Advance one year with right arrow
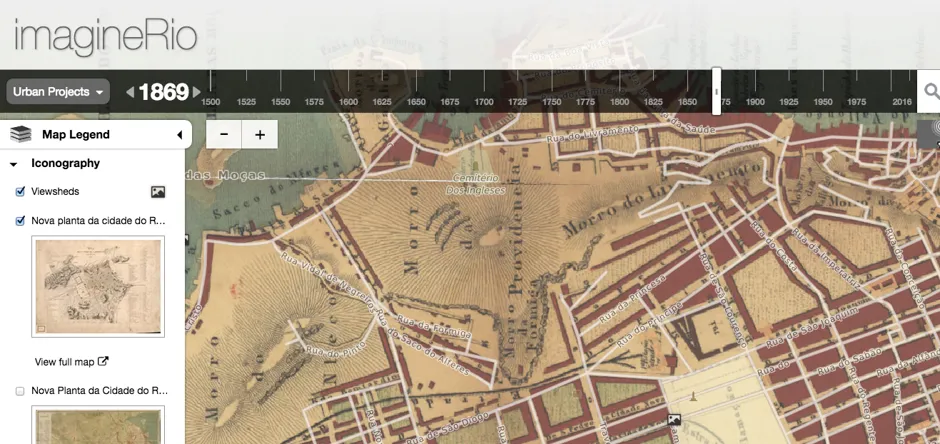Viewport: 940px width, 444px height. 196,92
